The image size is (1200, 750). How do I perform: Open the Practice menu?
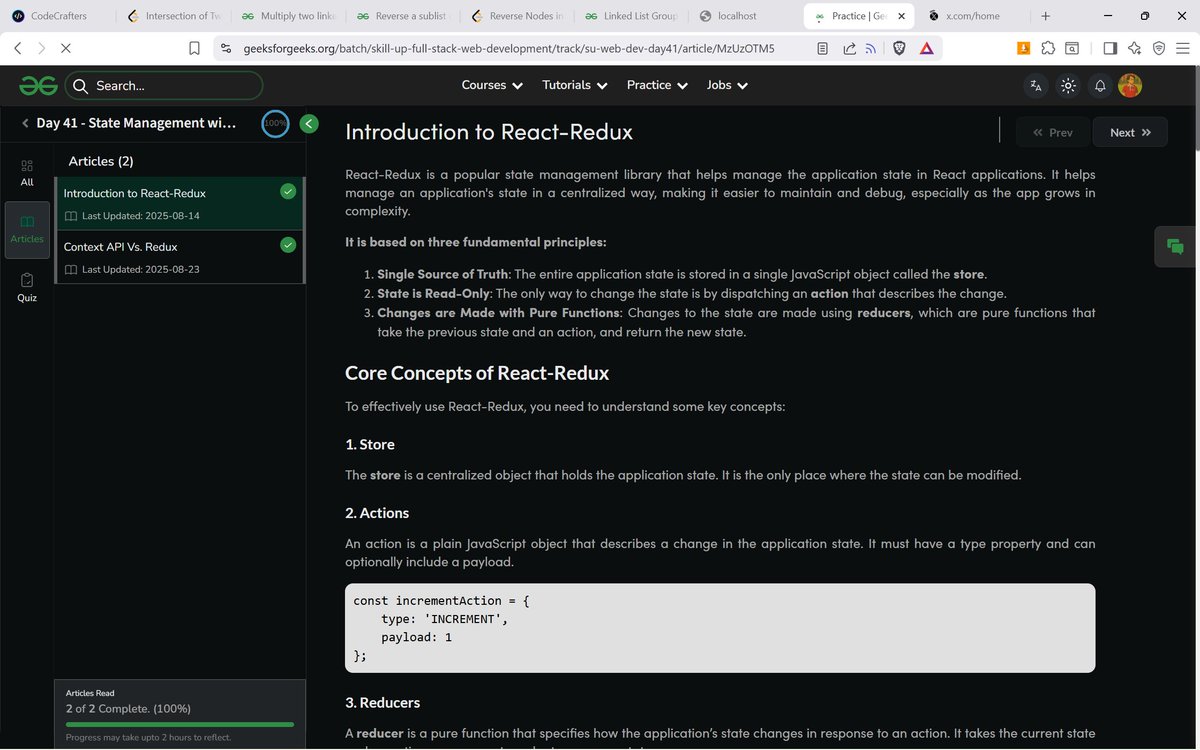tap(656, 85)
